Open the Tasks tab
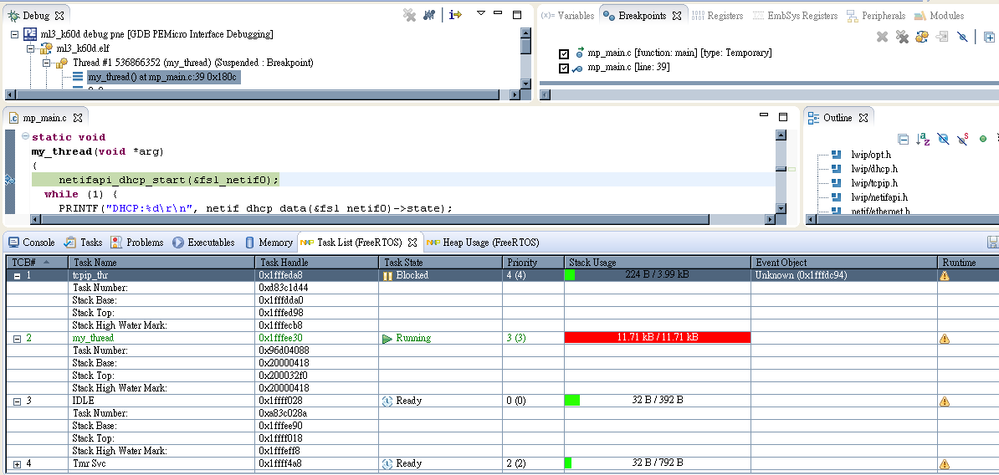The height and width of the screenshot is (475, 999). click(84, 243)
